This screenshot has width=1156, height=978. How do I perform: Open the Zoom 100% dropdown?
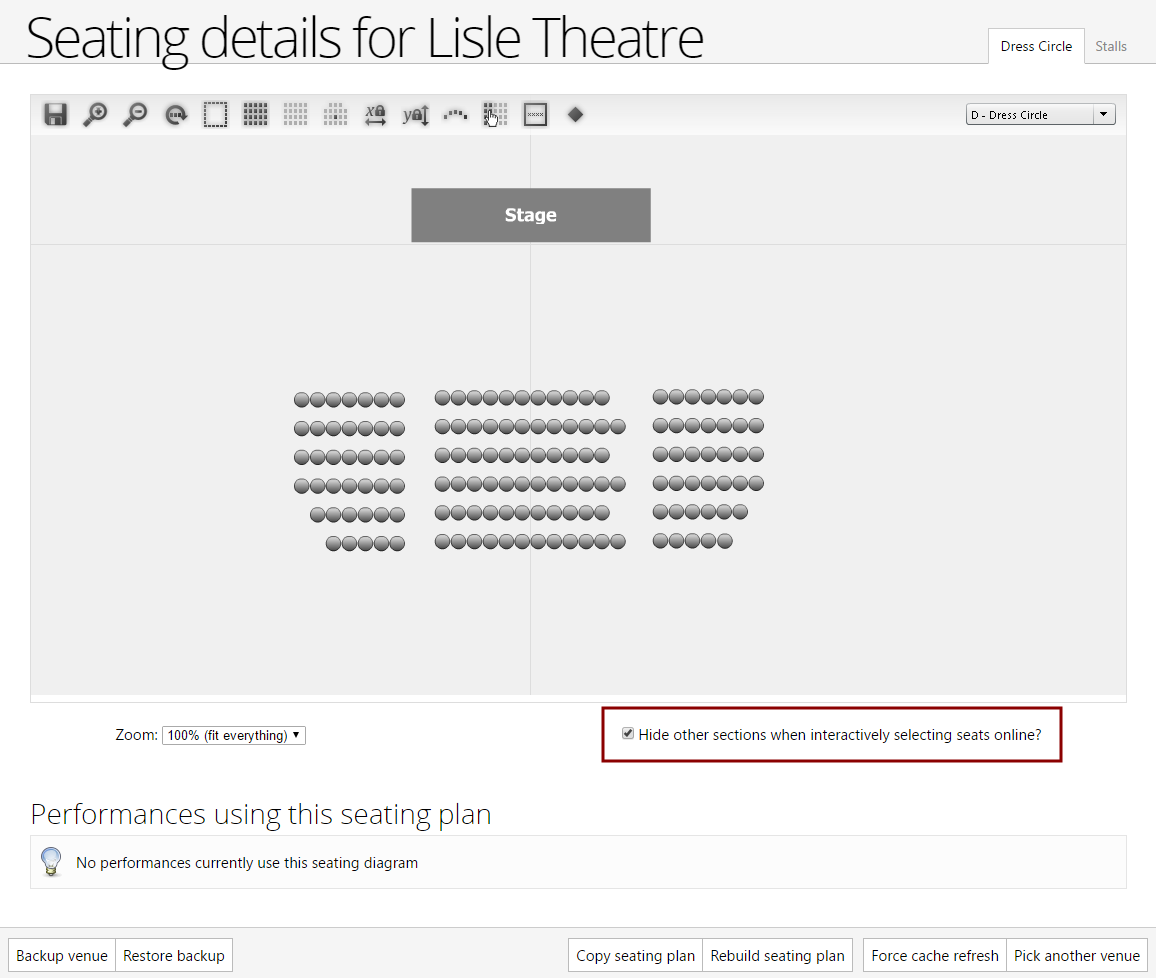coord(234,735)
